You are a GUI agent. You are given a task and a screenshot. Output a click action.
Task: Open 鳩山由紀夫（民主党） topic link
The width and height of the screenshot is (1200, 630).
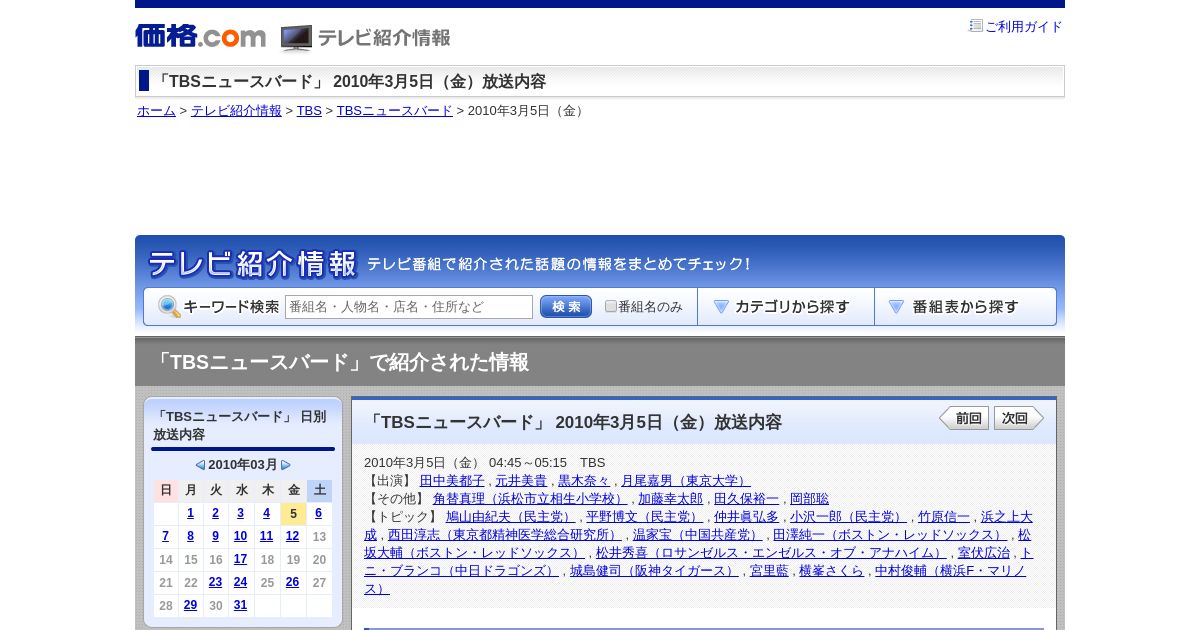(x=510, y=517)
